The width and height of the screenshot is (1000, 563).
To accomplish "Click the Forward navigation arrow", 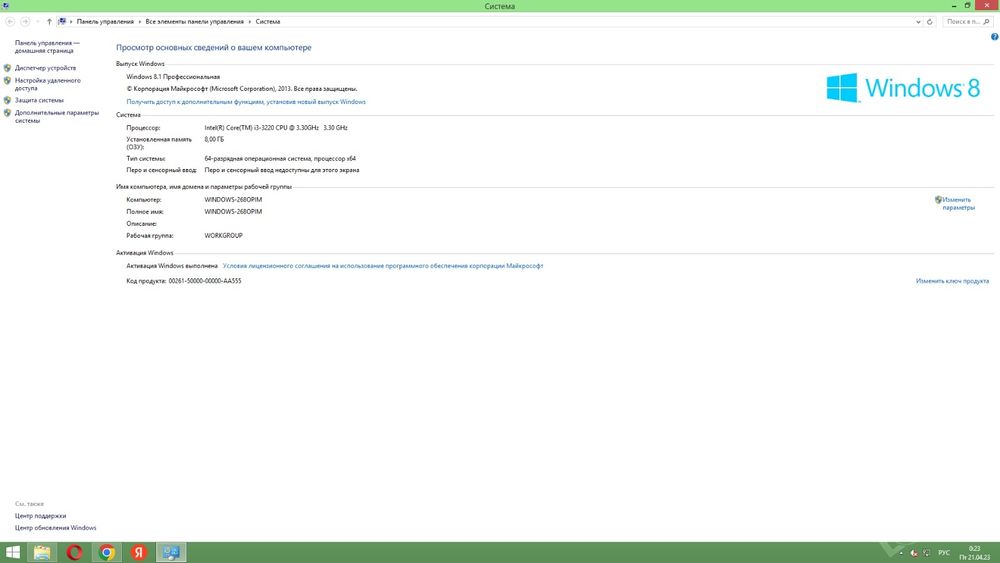I will tap(25, 22).
